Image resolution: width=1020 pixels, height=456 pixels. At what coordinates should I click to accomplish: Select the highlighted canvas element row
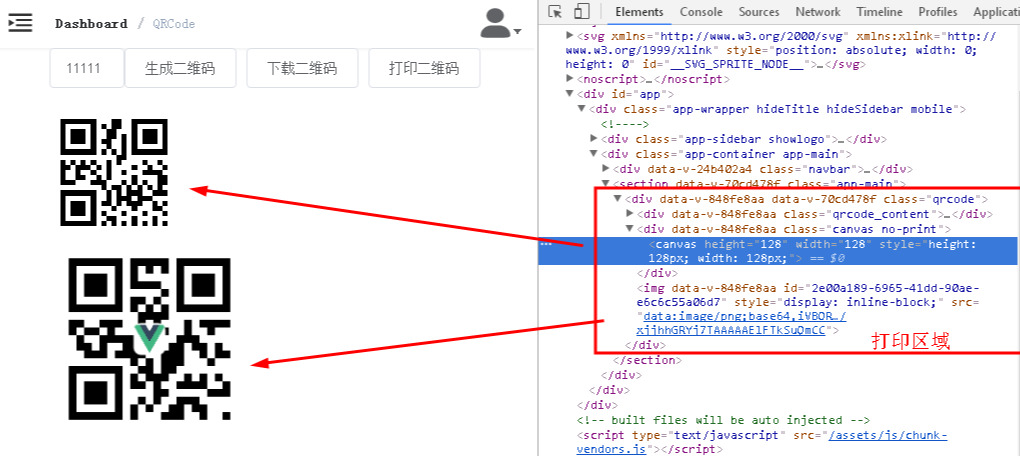click(779, 251)
